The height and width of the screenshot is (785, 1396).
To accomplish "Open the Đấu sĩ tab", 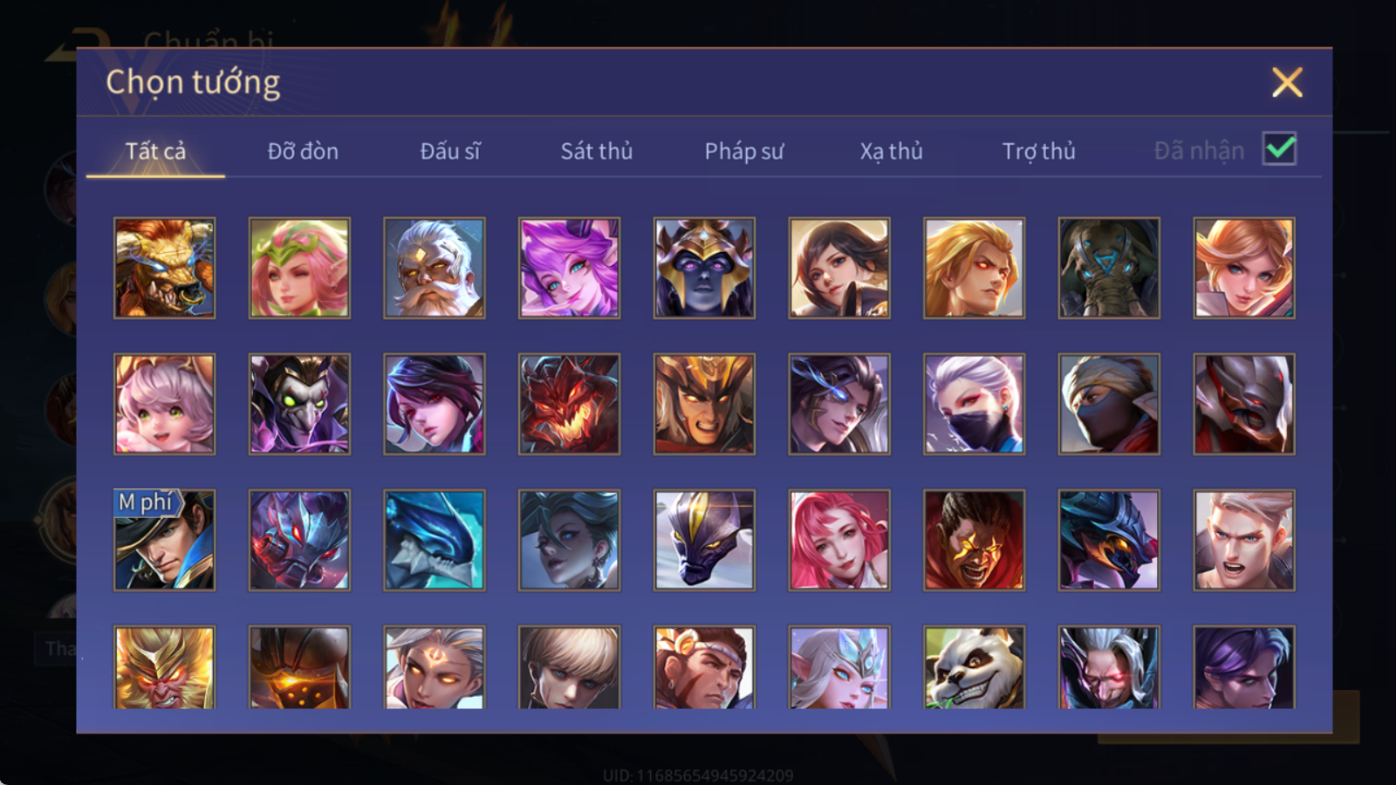I will point(450,151).
